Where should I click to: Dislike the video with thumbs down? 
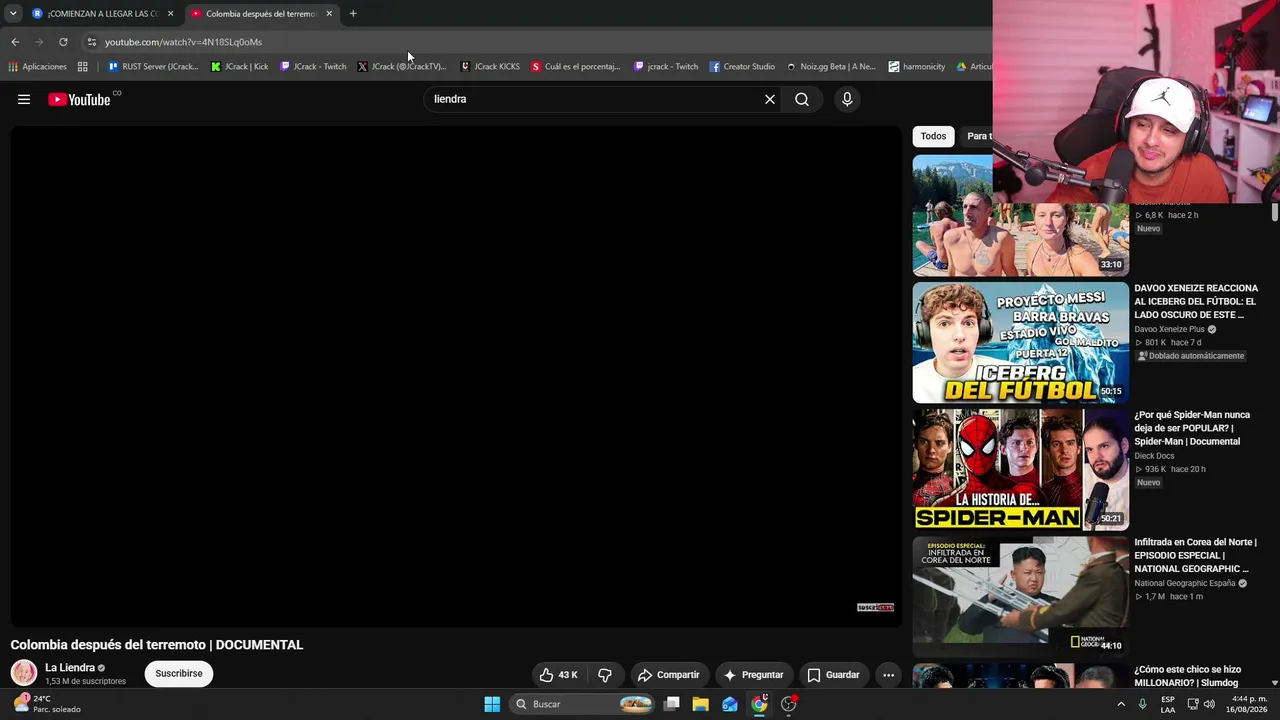point(605,675)
